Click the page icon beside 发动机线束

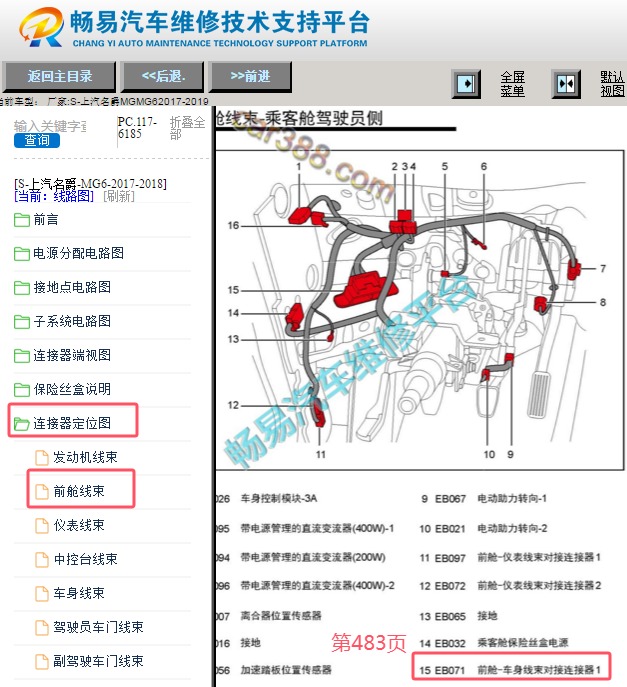click(42, 458)
